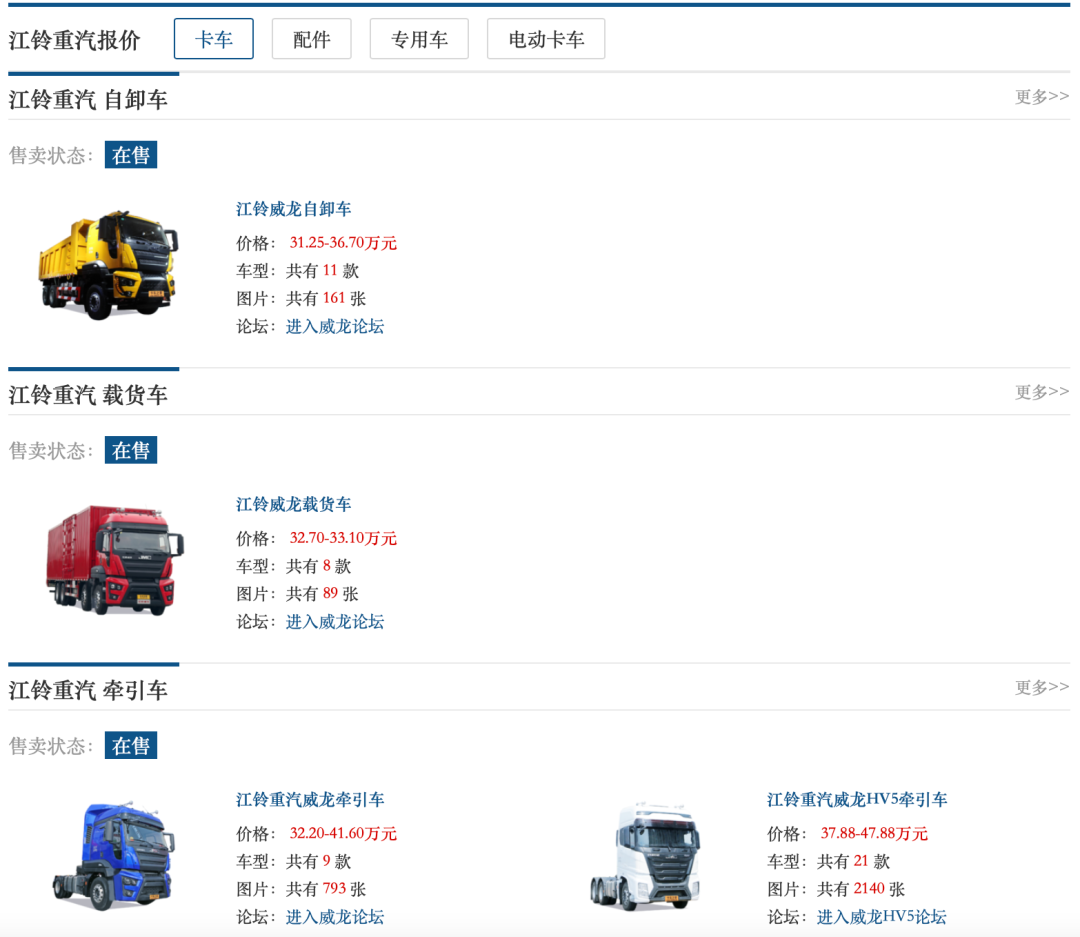The width and height of the screenshot is (1080, 937).
Task: Visit the 江铃重汽威龙牵引车 title link
Action: click(310, 800)
